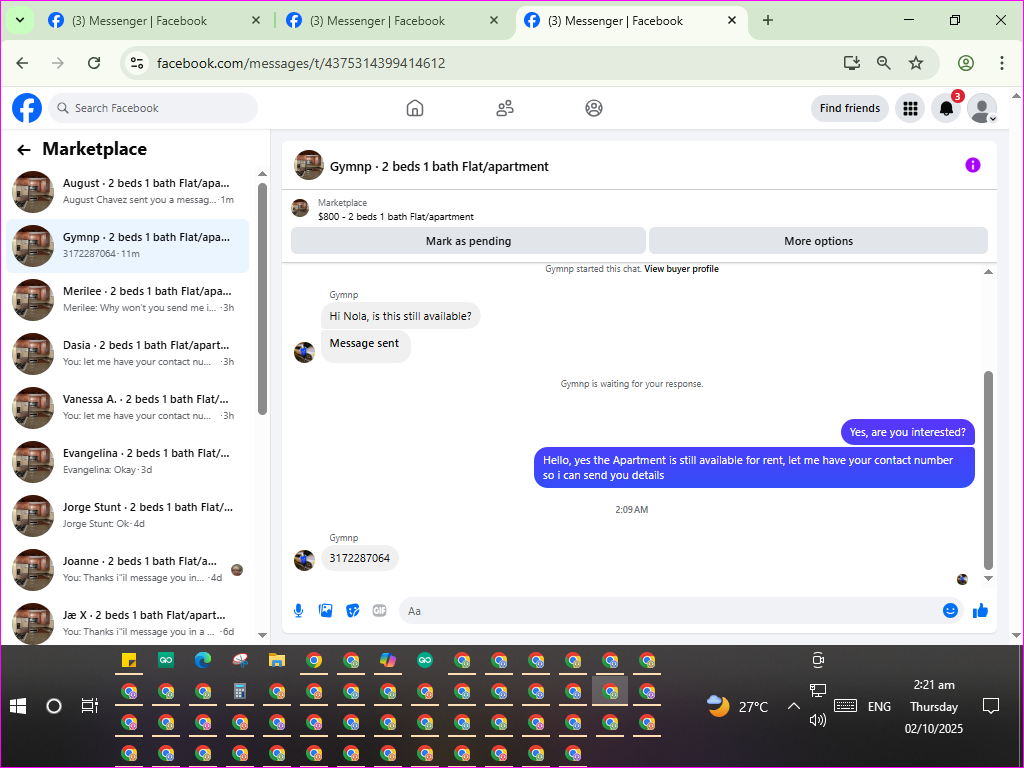Viewport: 1024px width, 768px height.
Task: Click the voice clip microphone icon
Action: coord(298,611)
